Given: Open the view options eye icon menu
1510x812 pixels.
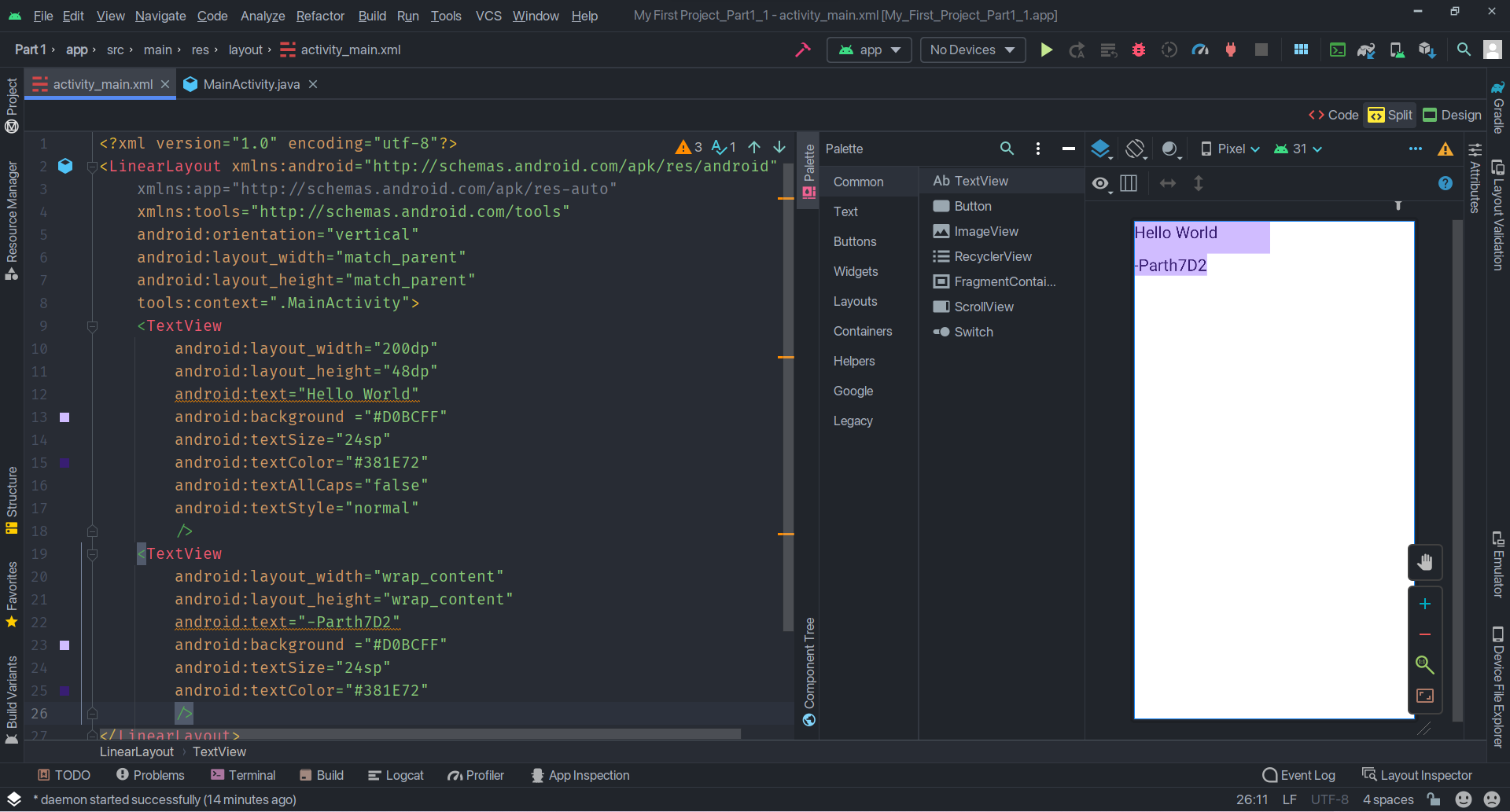Looking at the screenshot, I should tap(1099, 183).
